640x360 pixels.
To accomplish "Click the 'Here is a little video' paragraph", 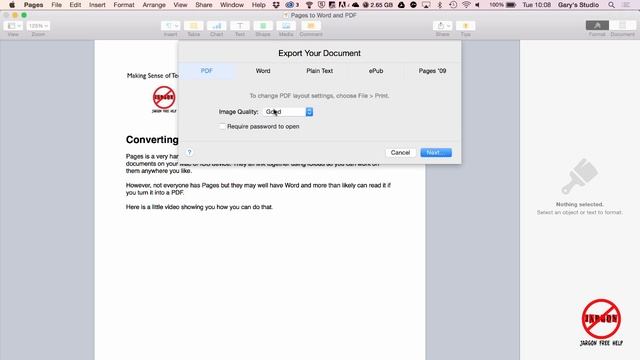I will coord(199,207).
